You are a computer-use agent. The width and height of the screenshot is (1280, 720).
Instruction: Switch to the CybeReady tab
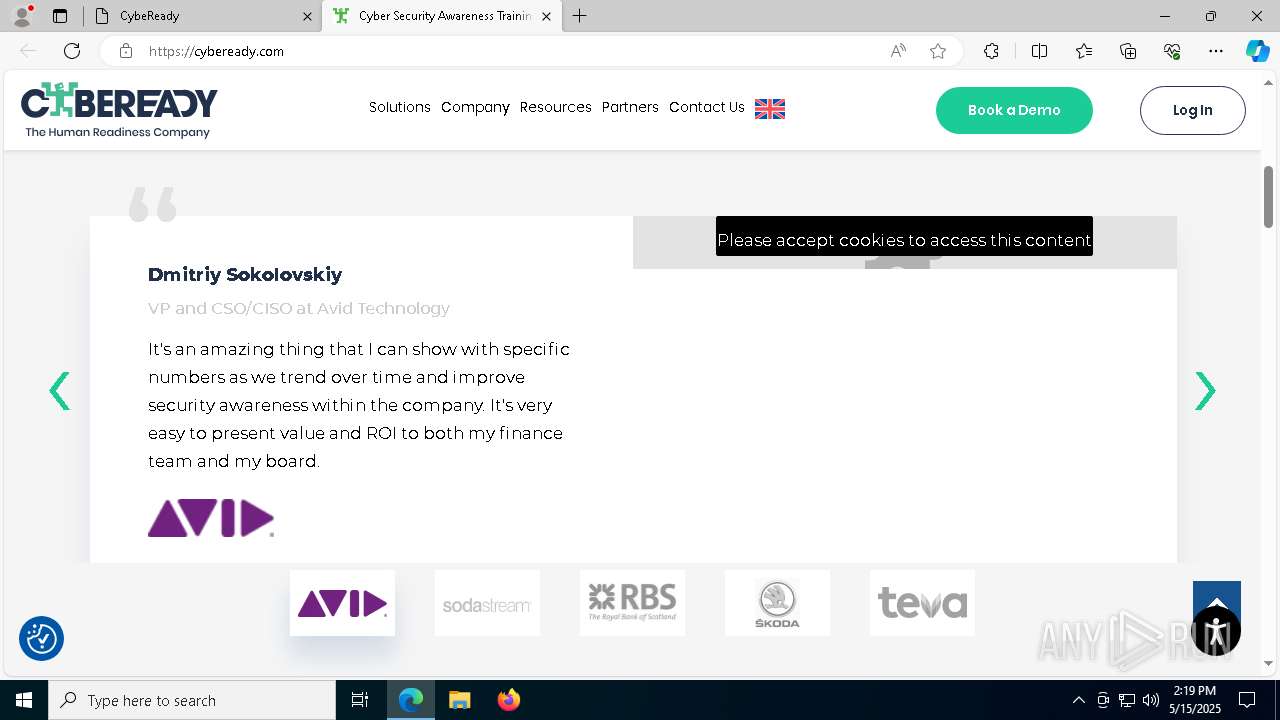click(x=202, y=16)
